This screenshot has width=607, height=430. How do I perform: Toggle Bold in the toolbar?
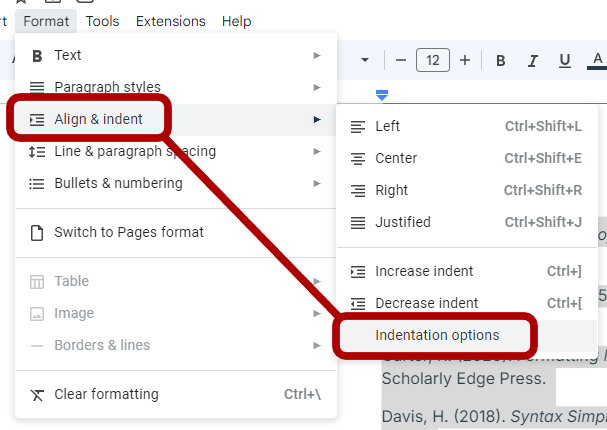(501, 60)
